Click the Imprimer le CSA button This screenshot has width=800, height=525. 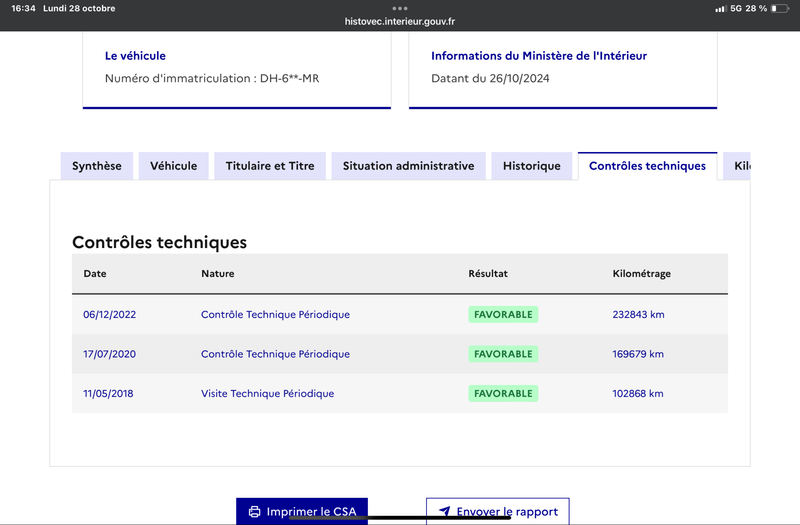pyautogui.click(x=302, y=511)
